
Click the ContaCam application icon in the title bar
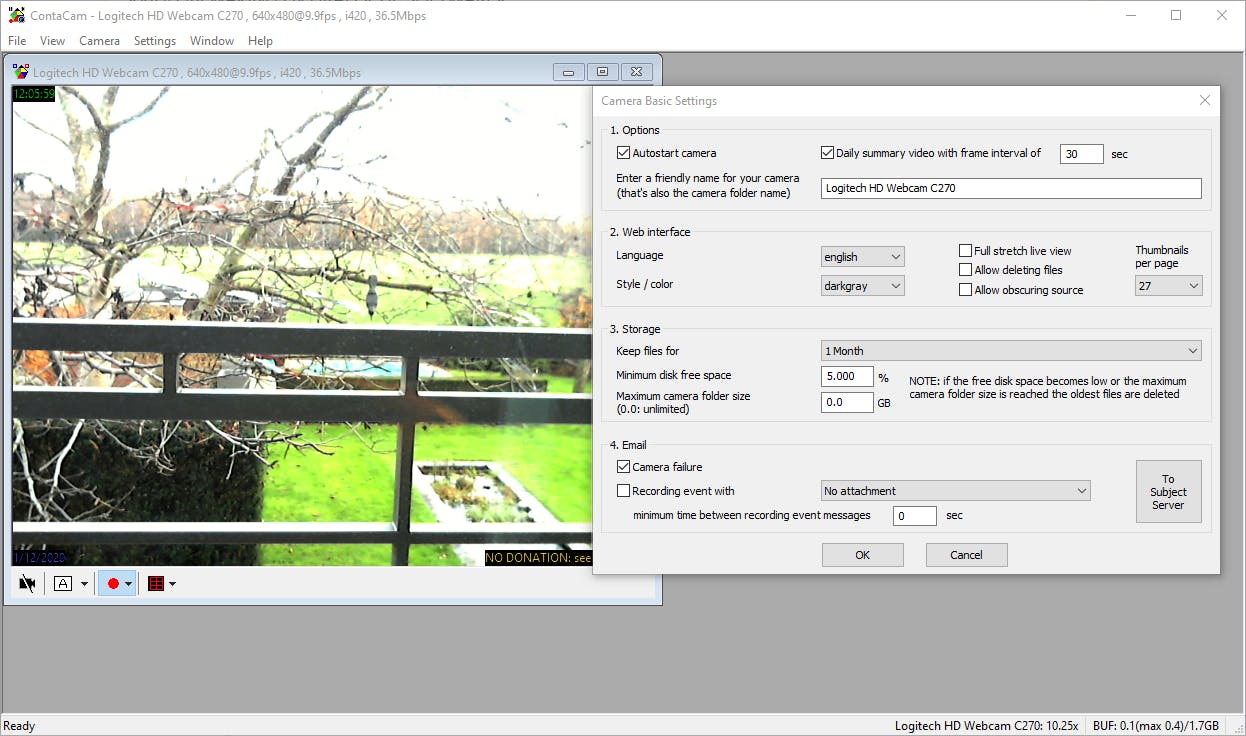(16, 15)
